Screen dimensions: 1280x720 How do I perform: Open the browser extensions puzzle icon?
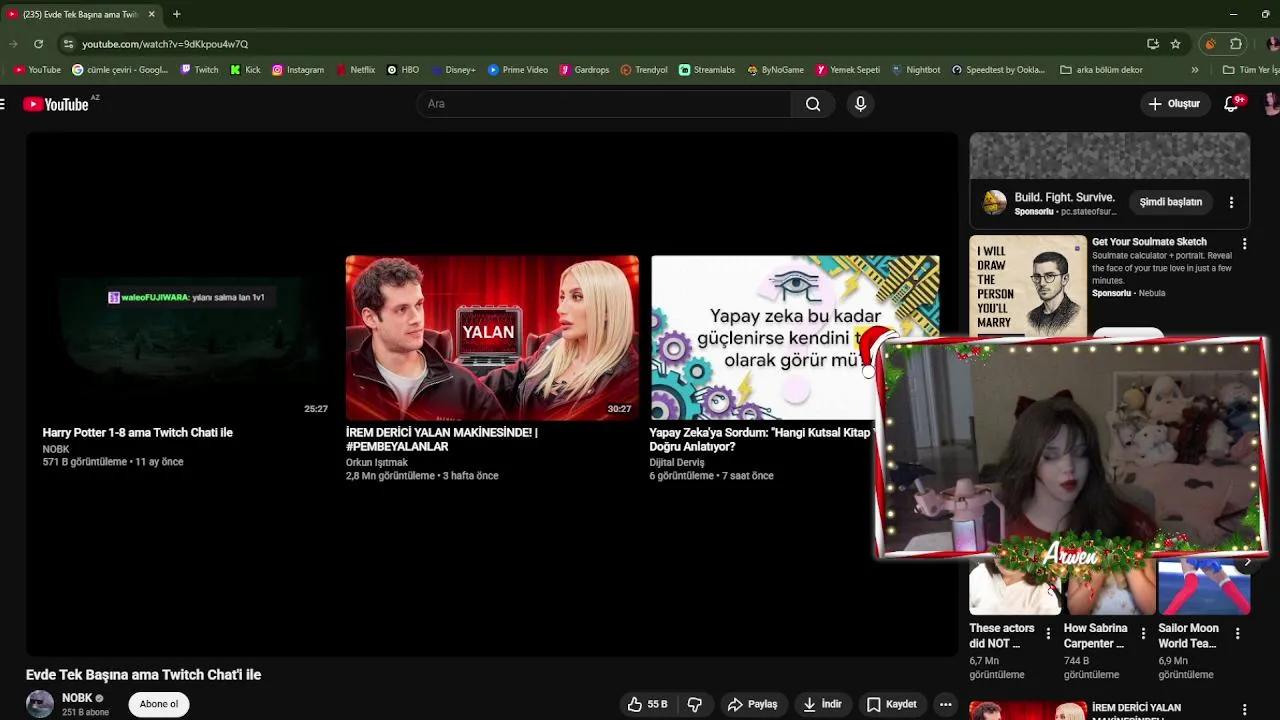tap(1236, 44)
